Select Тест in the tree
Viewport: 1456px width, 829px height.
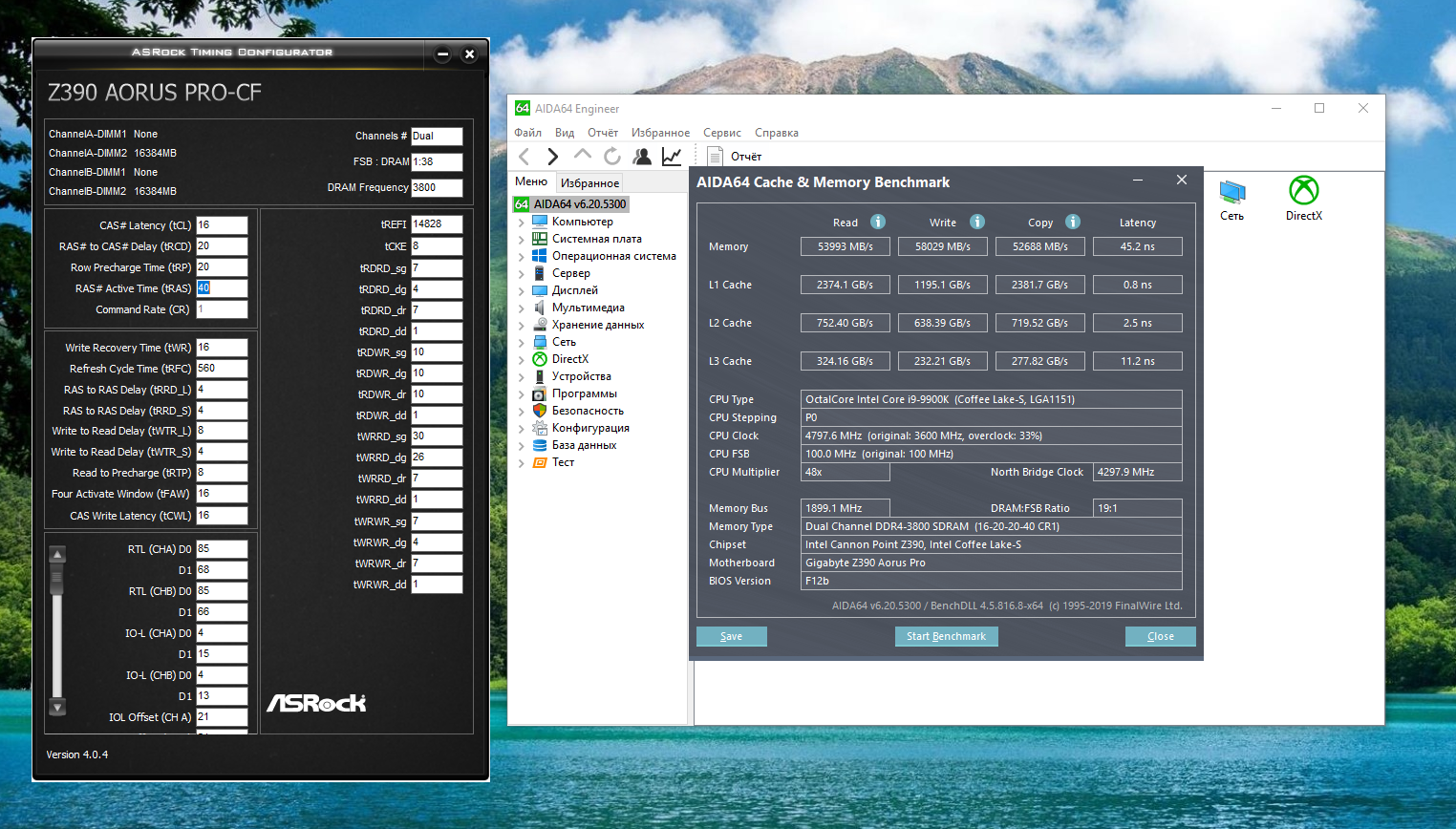(x=563, y=462)
